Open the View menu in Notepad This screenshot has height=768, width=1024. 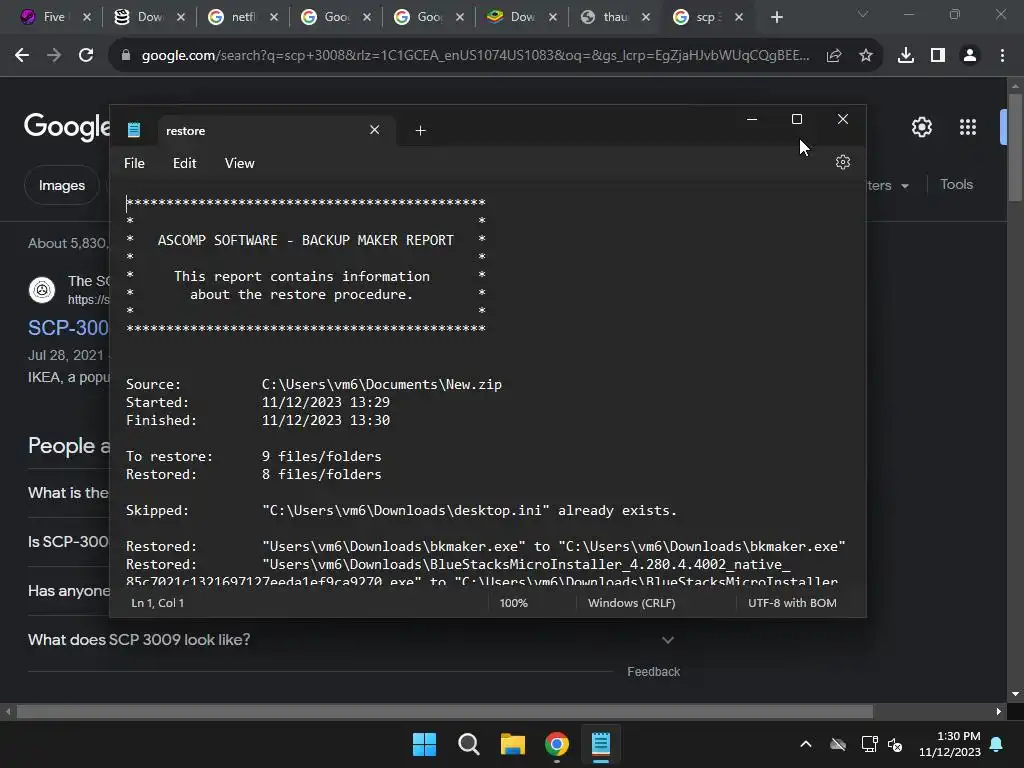tap(240, 163)
